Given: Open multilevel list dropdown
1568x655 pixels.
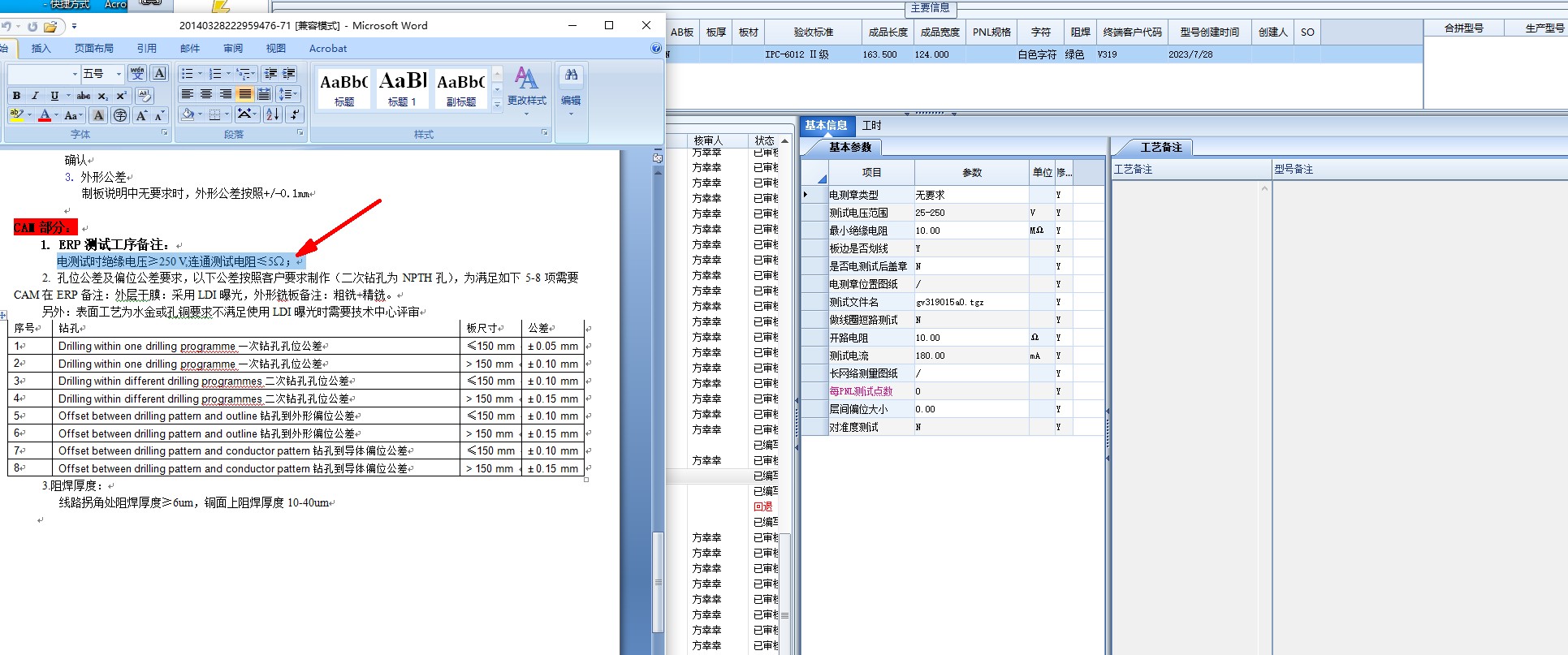Looking at the screenshot, I should click(x=254, y=74).
